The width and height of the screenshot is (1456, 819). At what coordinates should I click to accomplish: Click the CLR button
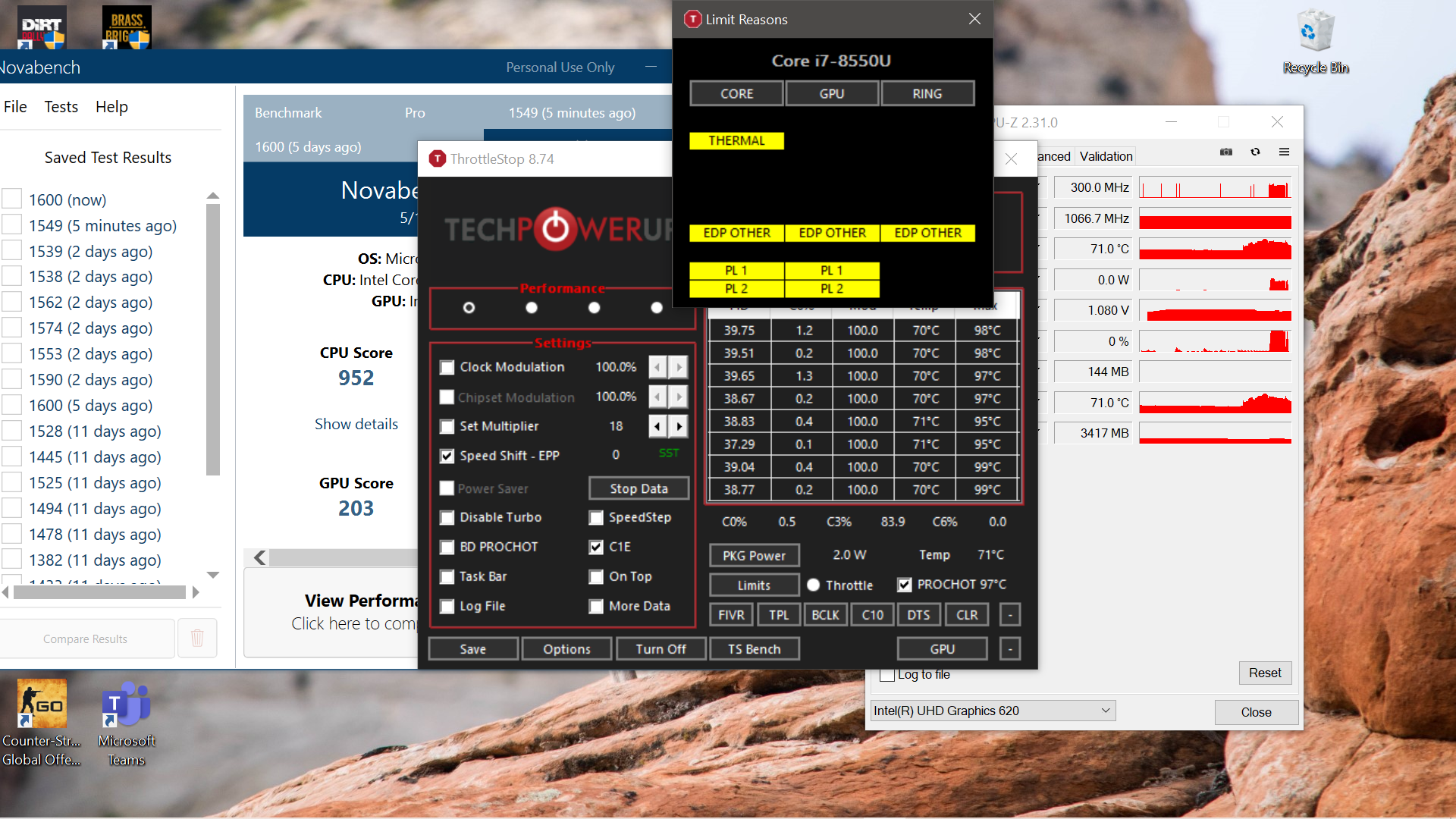(x=967, y=615)
